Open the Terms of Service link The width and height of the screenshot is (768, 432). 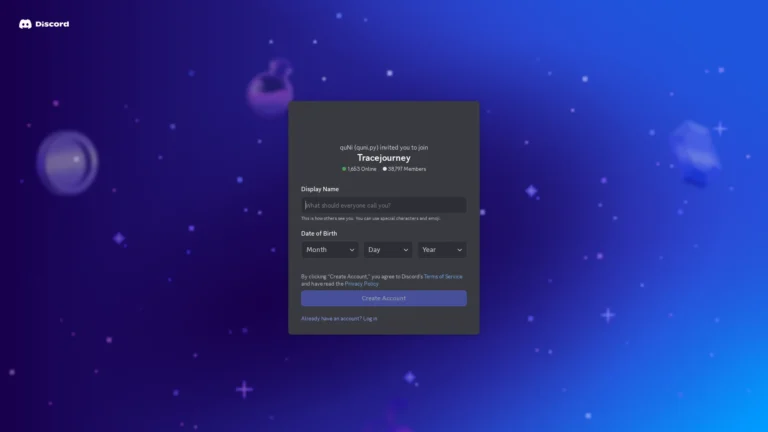coord(443,276)
